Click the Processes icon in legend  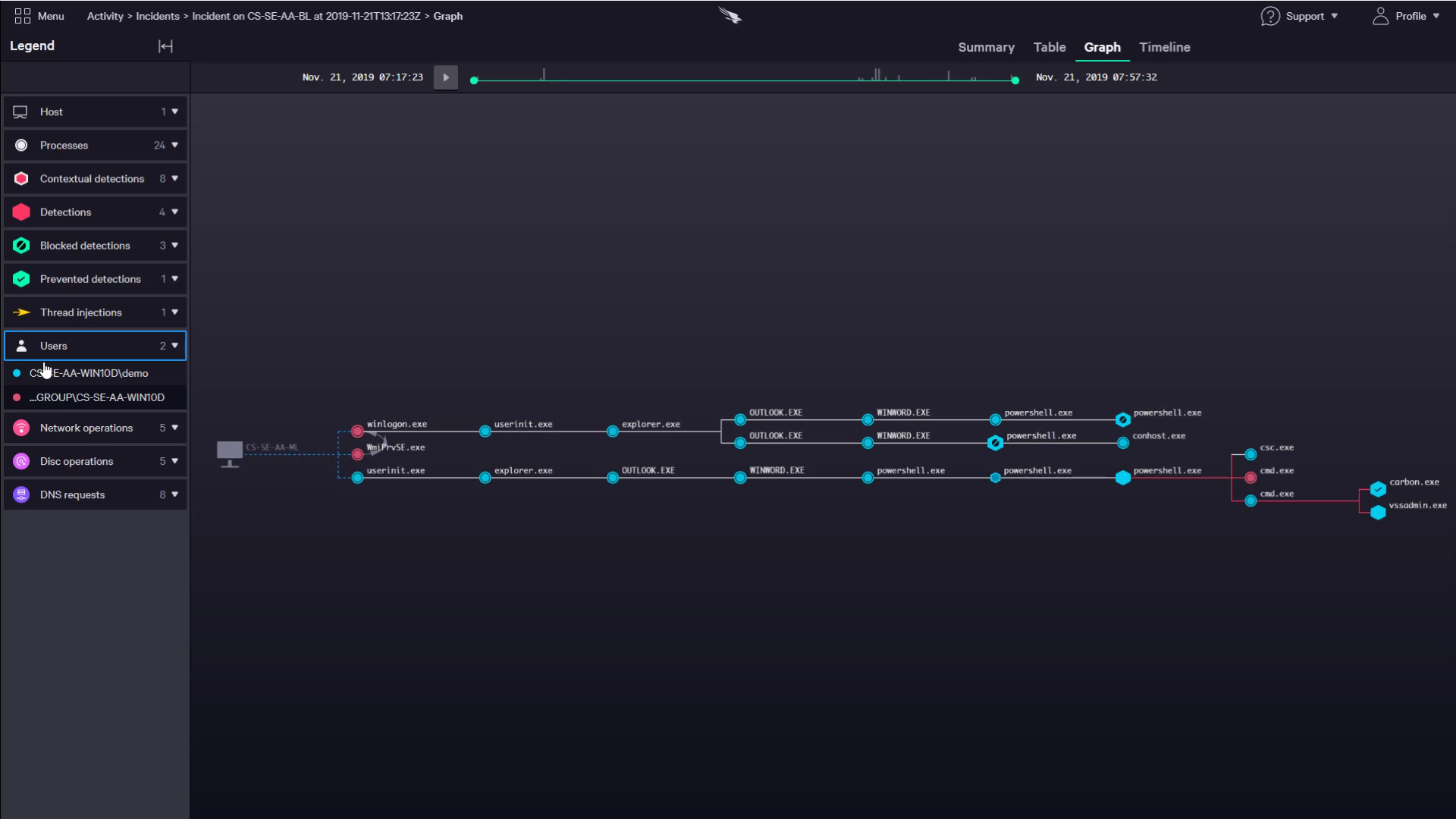coord(21,145)
